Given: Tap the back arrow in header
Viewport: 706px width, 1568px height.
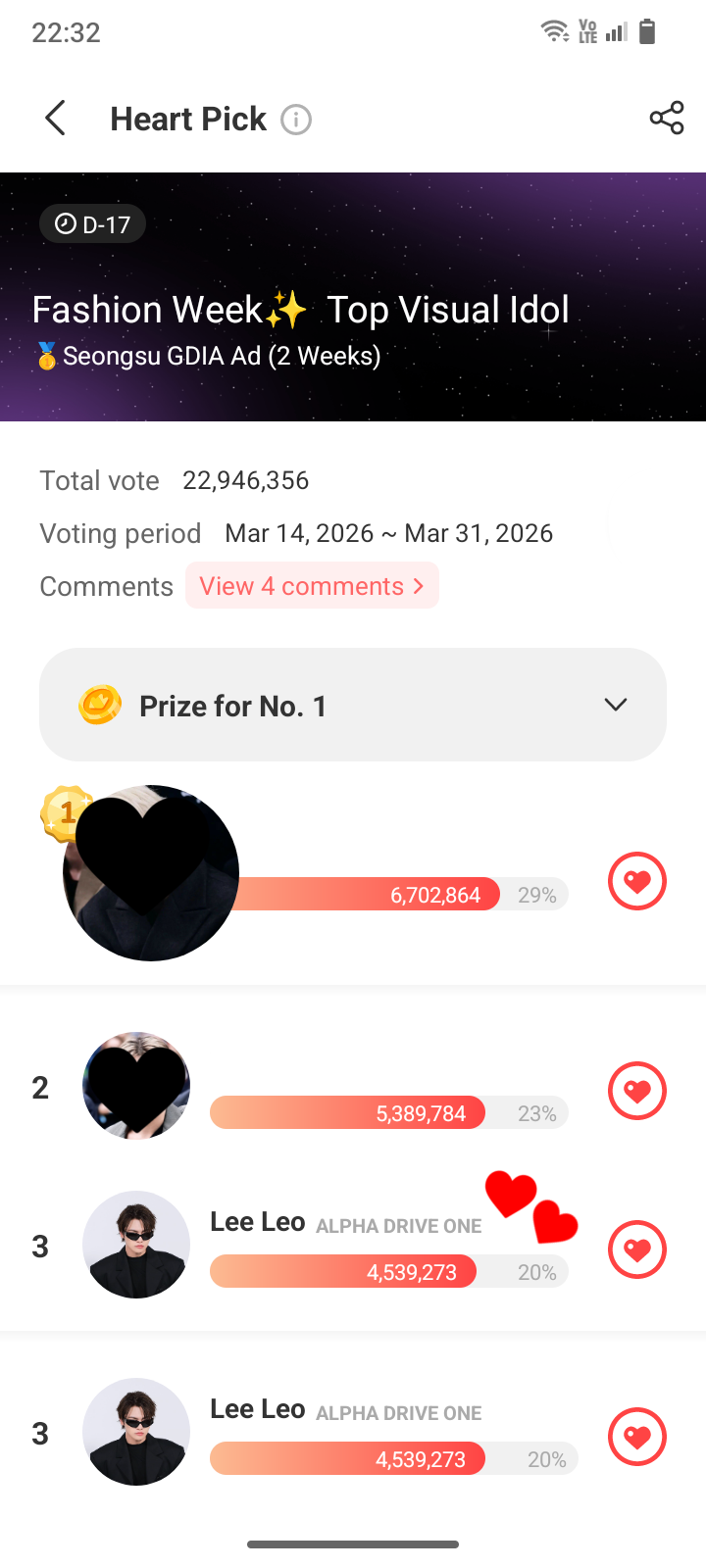Looking at the screenshot, I should point(56,119).
